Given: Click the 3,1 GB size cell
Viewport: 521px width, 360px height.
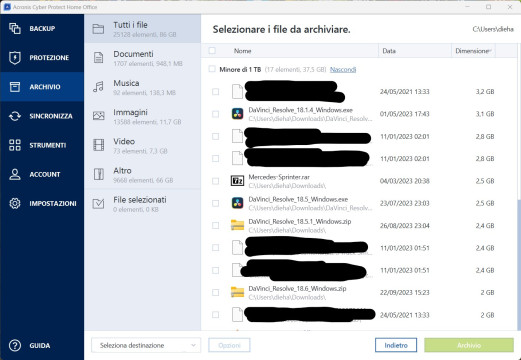Looking at the screenshot, I should [485, 114].
